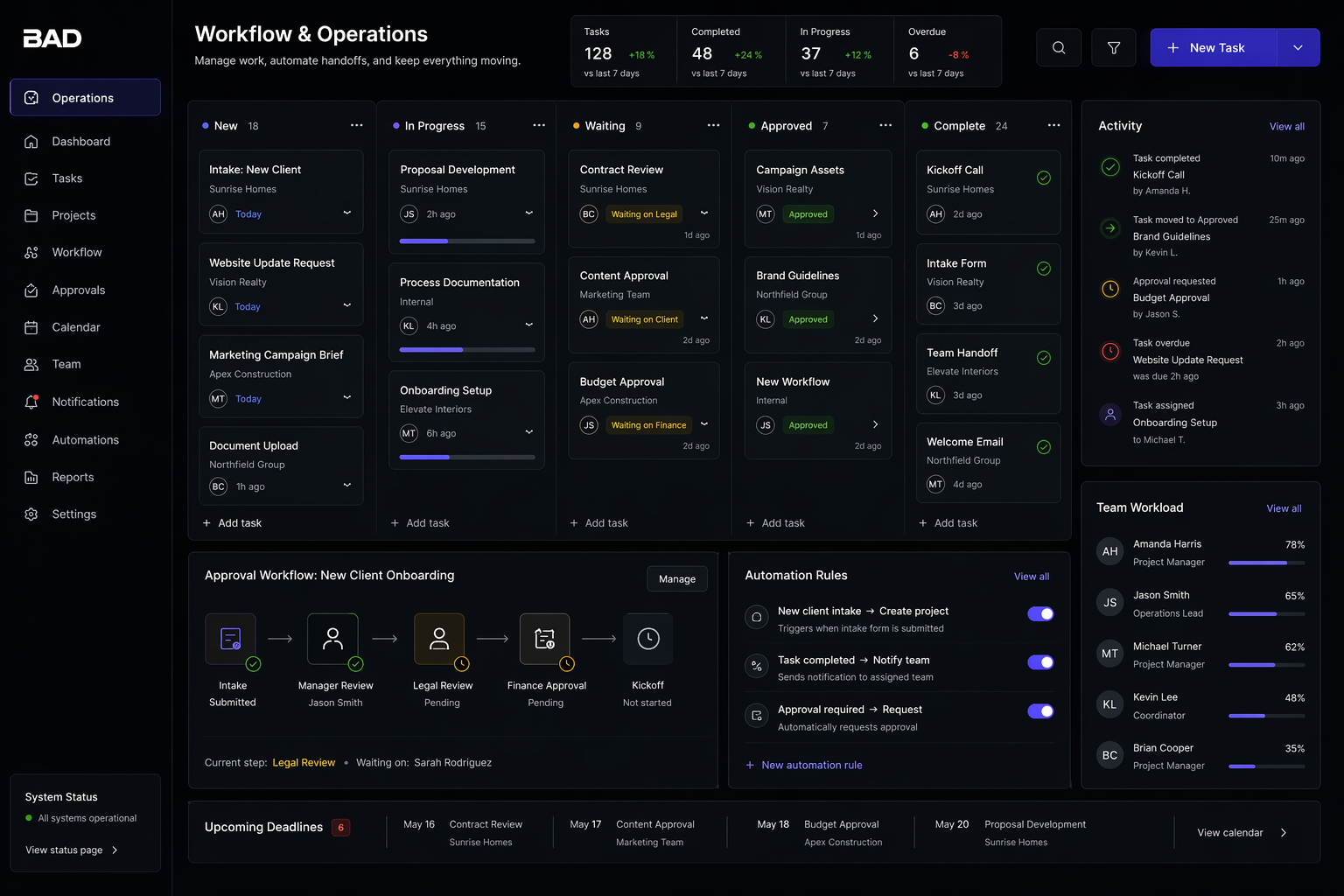Click View all in Activity panel
The image size is (1344, 896).
pyautogui.click(x=1287, y=127)
